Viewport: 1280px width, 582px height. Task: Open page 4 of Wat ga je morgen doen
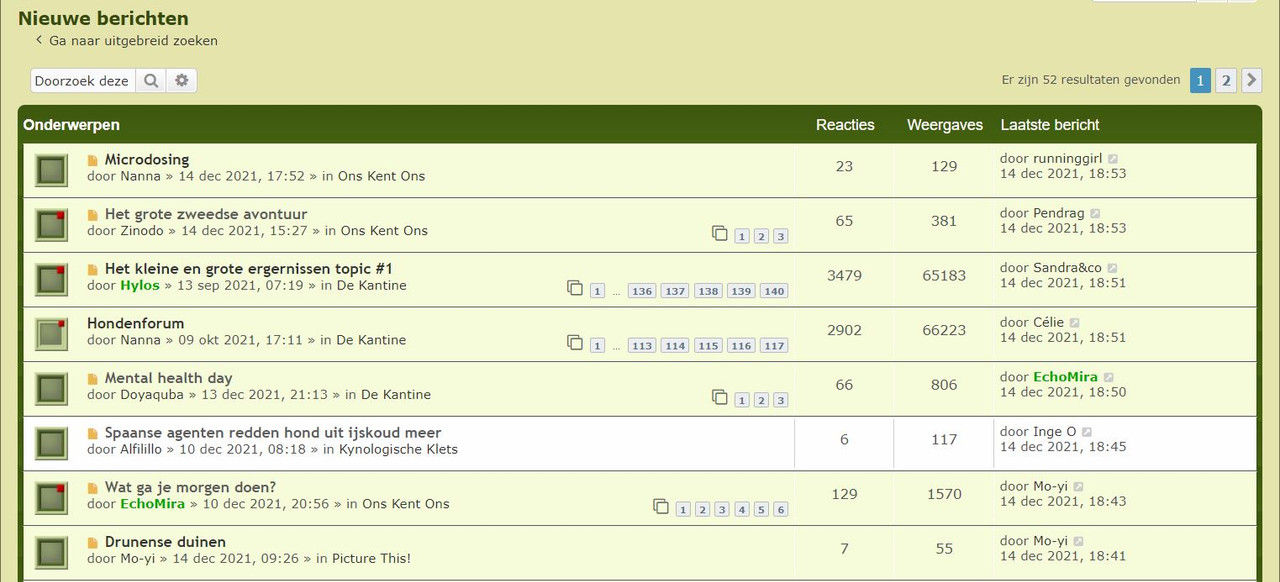click(742, 510)
